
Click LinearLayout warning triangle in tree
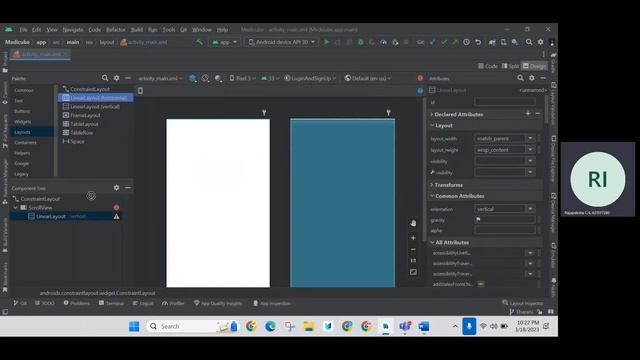pyautogui.click(x=116, y=217)
